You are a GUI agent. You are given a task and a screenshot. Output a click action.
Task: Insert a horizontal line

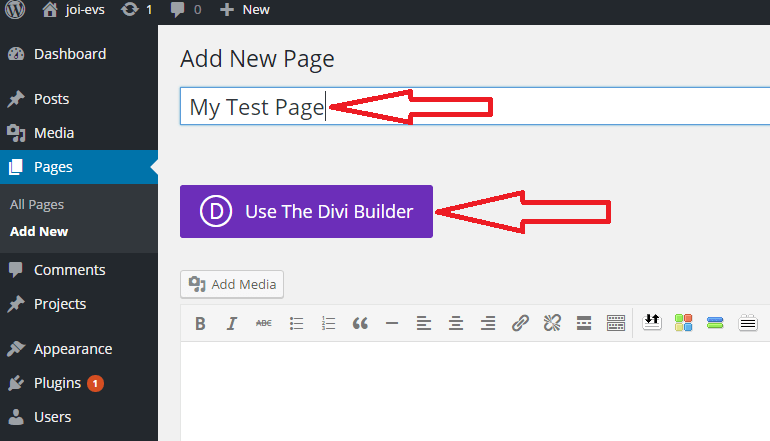pos(392,323)
